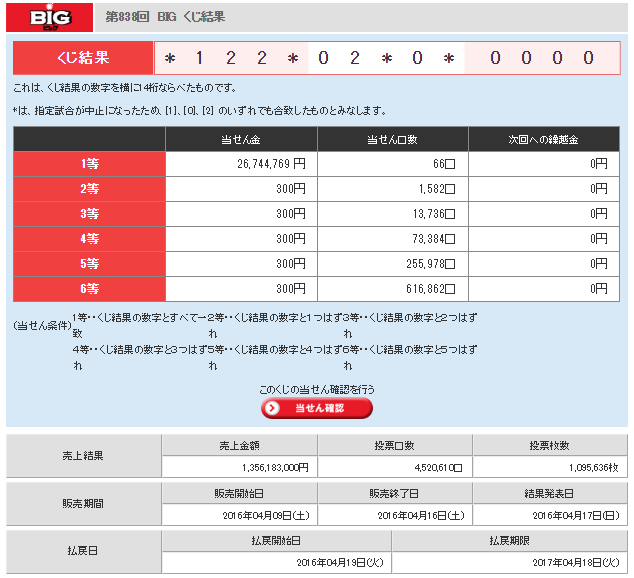The image size is (634, 578).
Task: Click the 次回への繰越金 column header
Action: [543, 140]
